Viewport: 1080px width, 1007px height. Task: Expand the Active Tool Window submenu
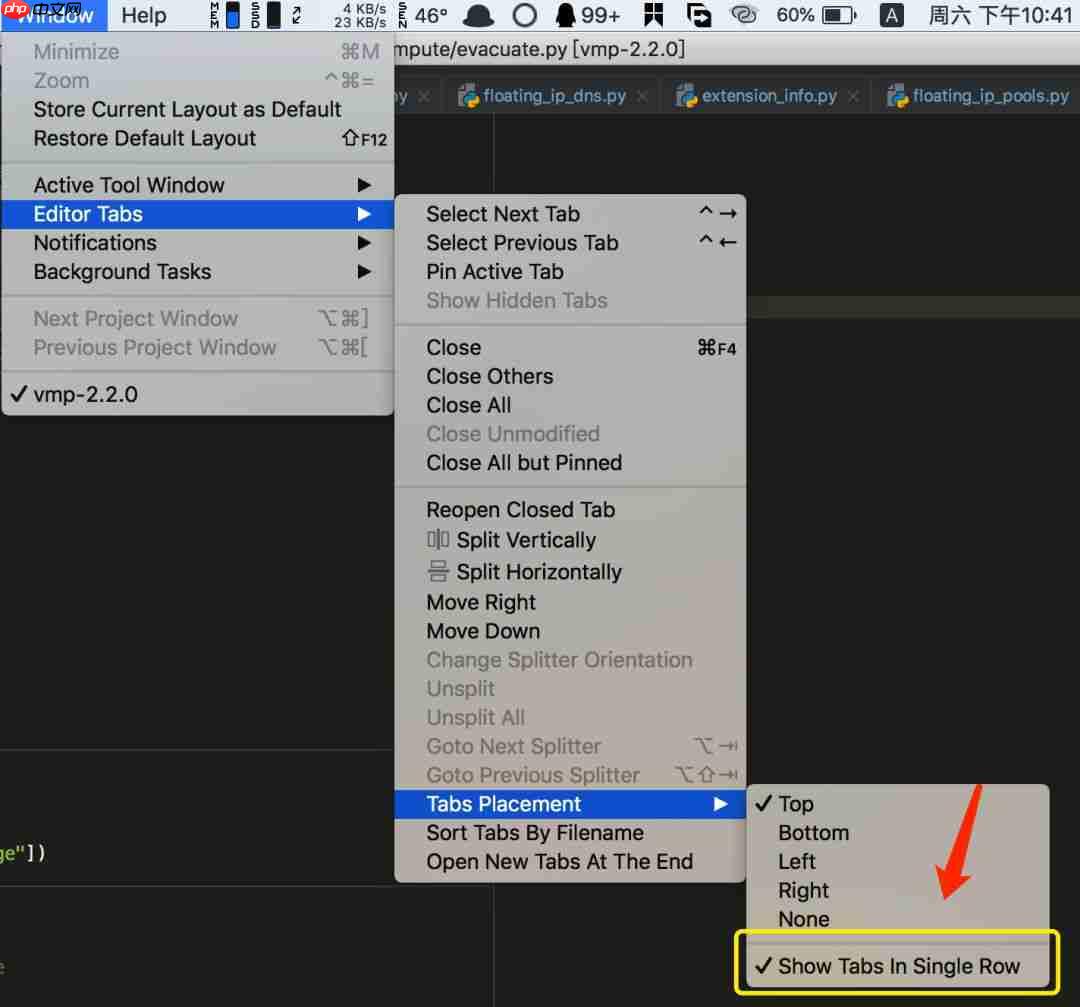128,184
